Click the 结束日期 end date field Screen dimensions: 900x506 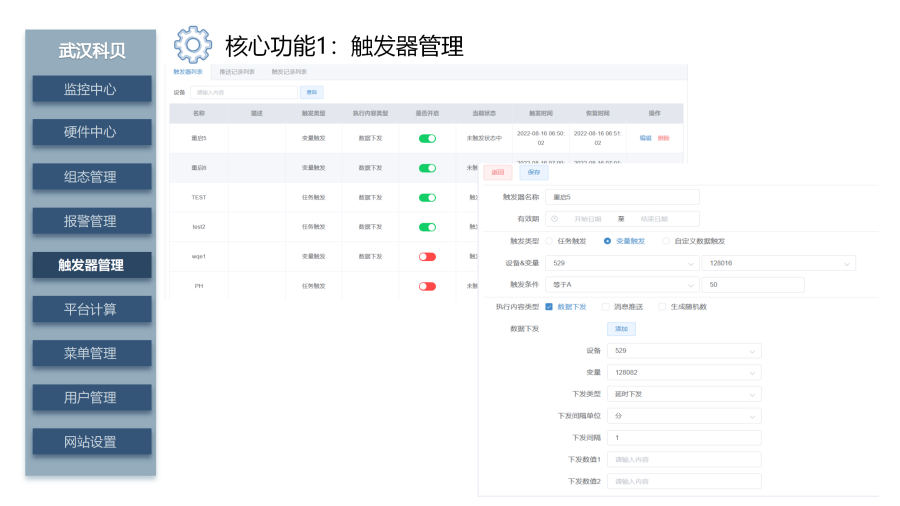point(654,219)
